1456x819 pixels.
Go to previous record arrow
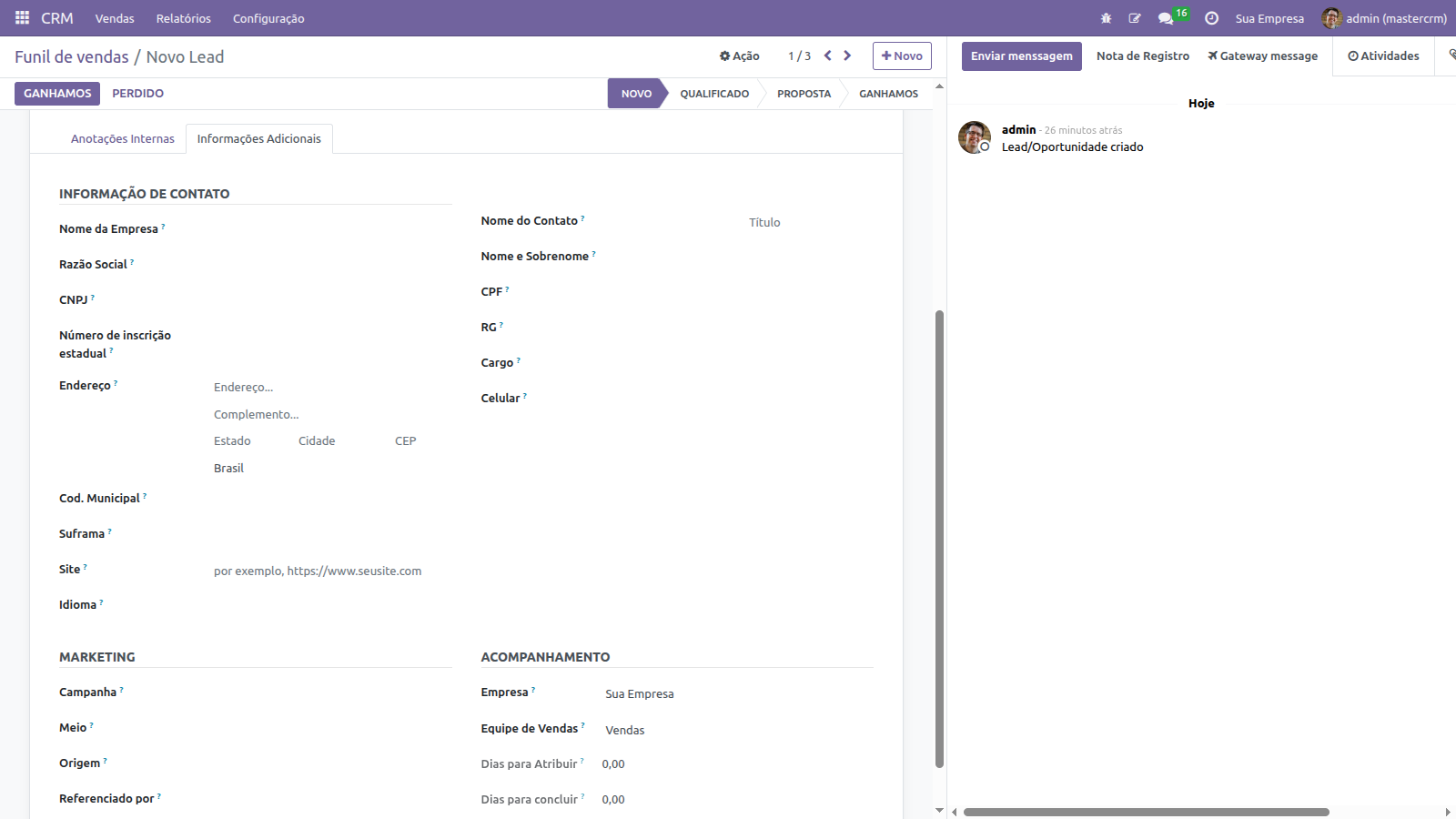pyautogui.click(x=827, y=56)
